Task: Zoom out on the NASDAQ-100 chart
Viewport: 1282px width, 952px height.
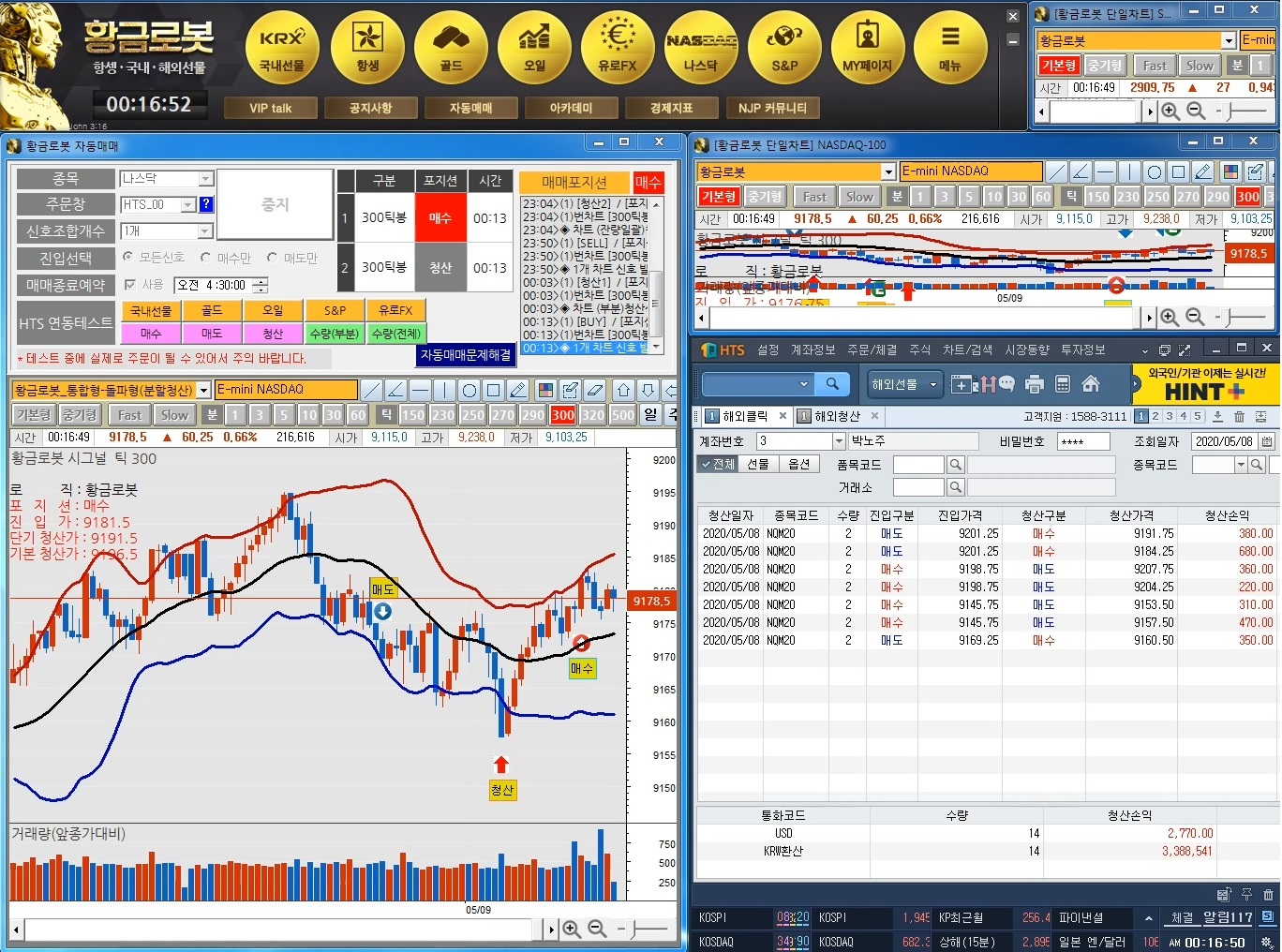Action: pyautogui.click(x=1196, y=318)
